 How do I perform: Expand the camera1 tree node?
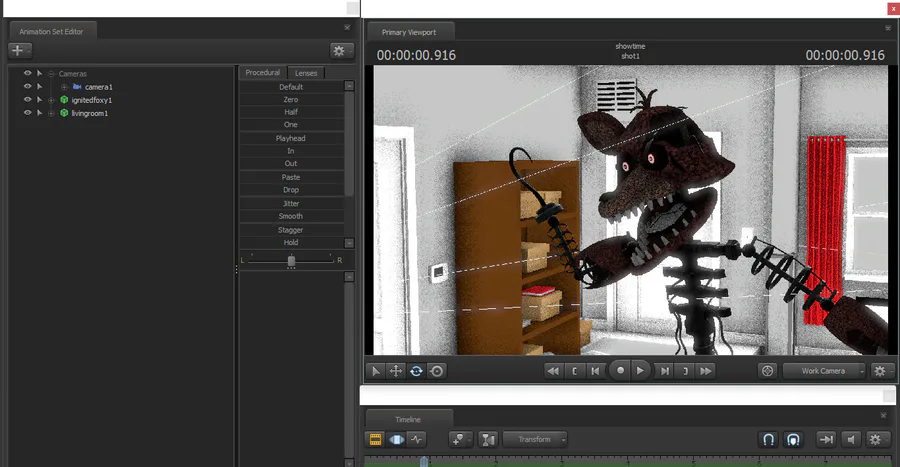coord(64,87)
